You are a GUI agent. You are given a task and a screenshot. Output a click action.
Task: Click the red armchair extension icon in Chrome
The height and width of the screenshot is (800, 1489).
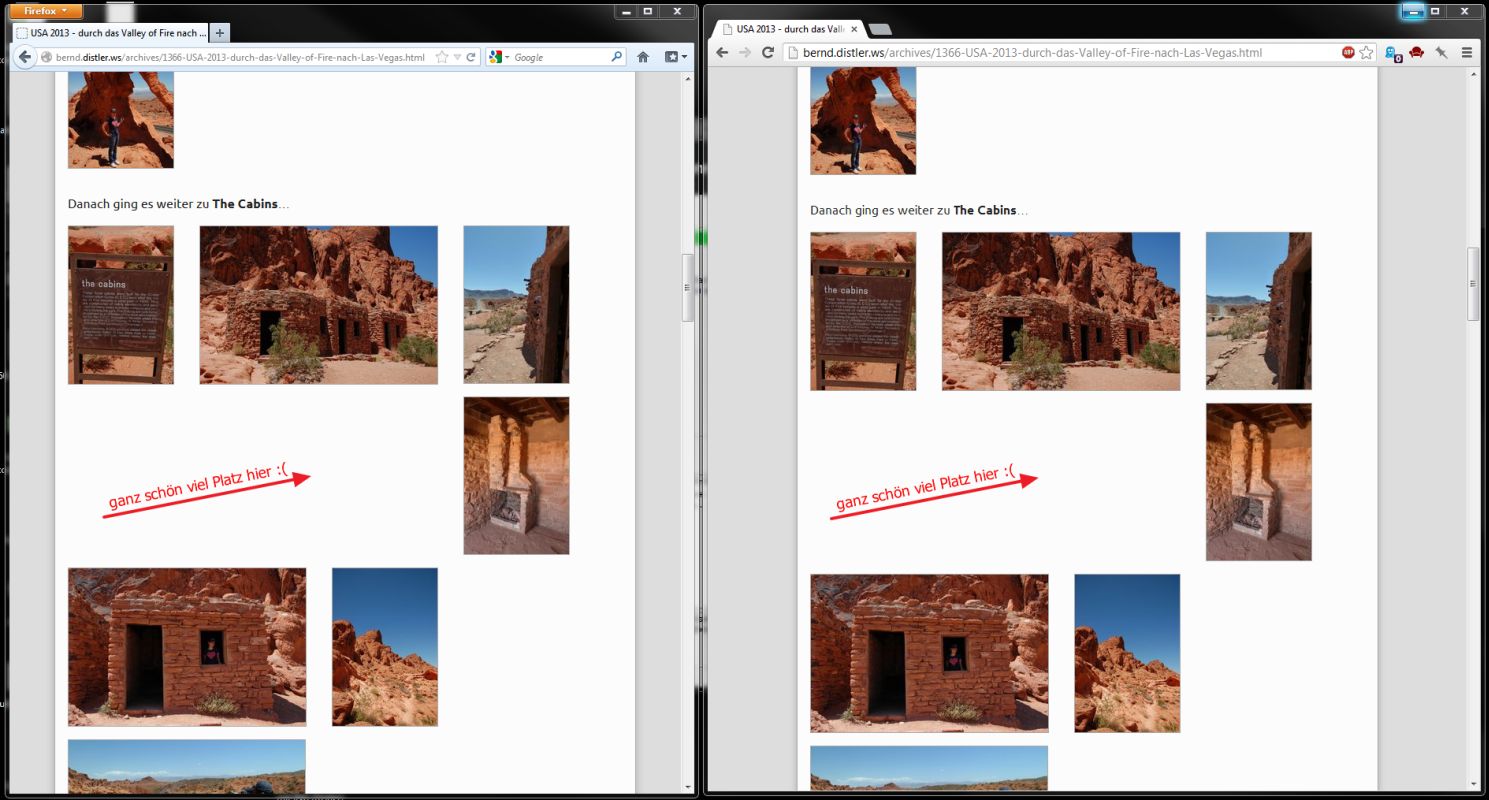tap(1417, 52)
